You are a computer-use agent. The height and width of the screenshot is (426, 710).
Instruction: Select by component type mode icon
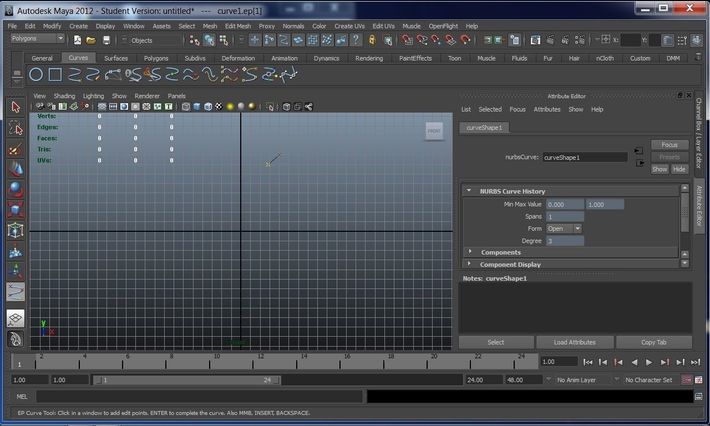pyautogui.click(x=224, y=40)
